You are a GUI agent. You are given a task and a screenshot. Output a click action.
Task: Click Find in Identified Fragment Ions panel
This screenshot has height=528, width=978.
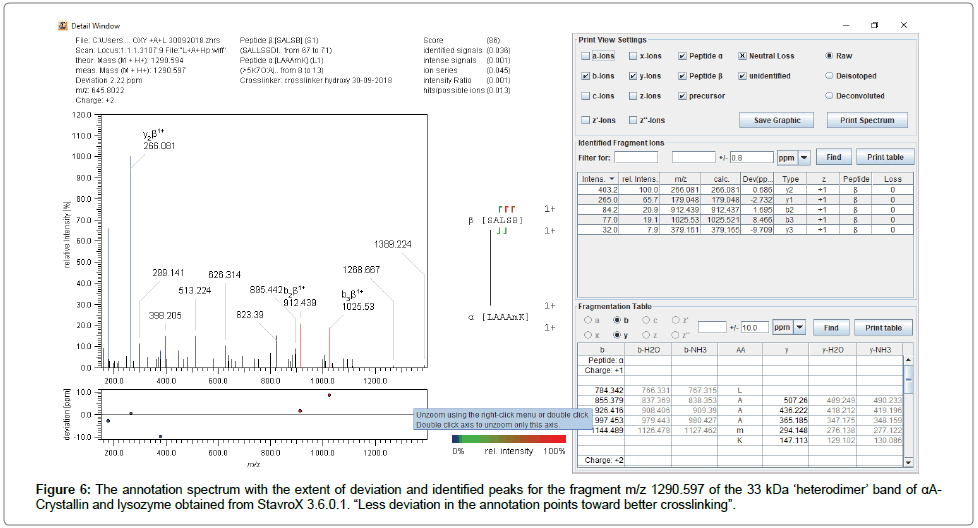834,157
